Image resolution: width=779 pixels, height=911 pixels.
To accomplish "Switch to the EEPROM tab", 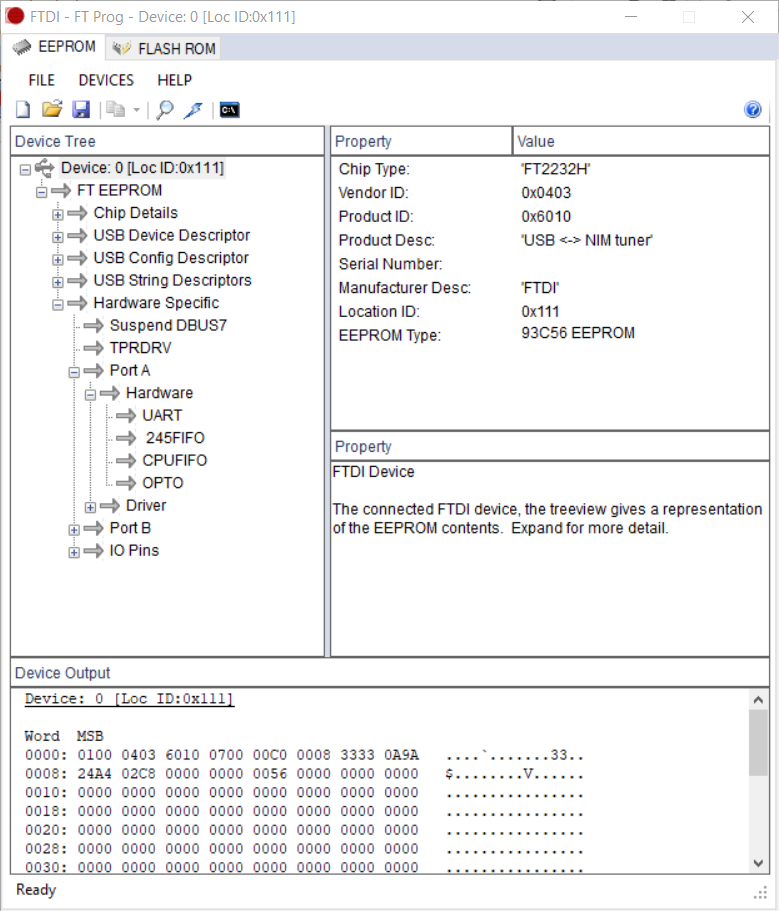I will (54, 47).
